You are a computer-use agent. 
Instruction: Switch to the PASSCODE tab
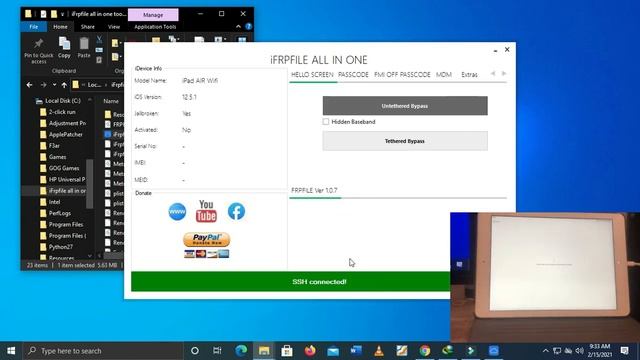click(353, 75)
